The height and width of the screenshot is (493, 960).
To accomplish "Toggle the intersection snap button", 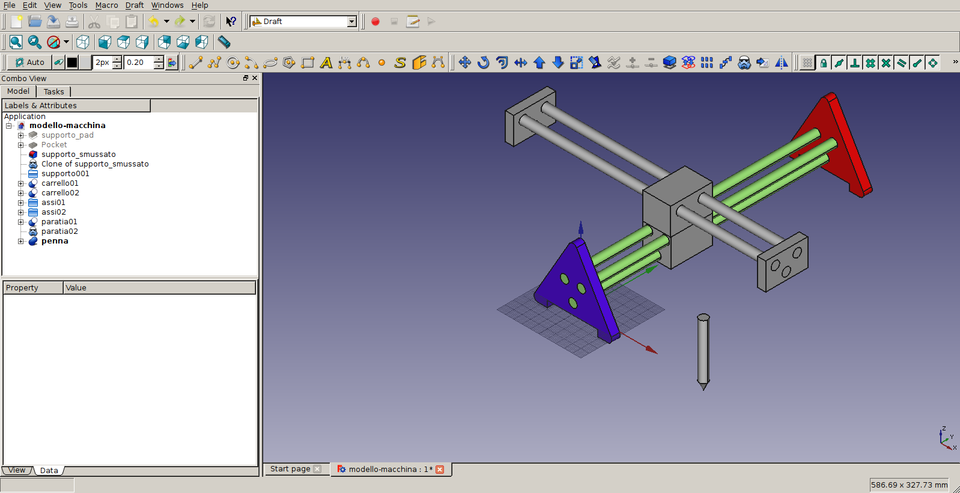I will 886,62.
